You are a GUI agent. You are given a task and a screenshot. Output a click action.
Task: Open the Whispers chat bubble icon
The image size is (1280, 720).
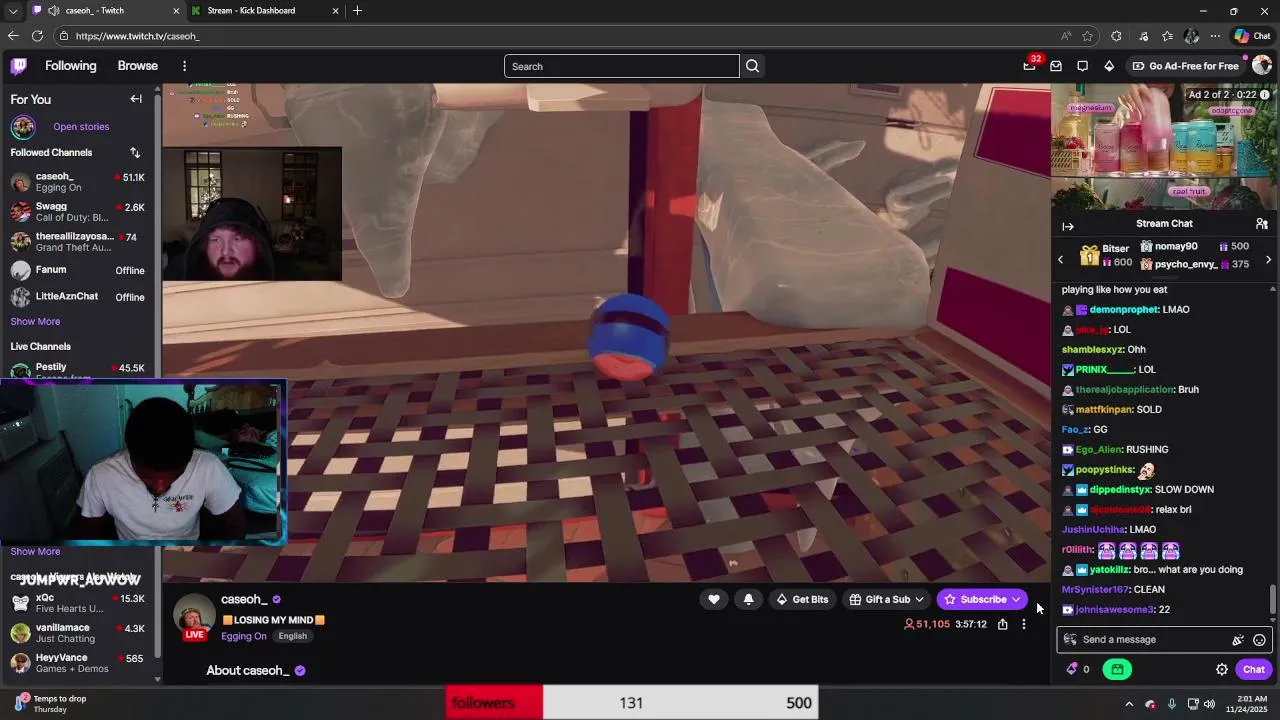pyautogui.click(x=1082, y=66)
